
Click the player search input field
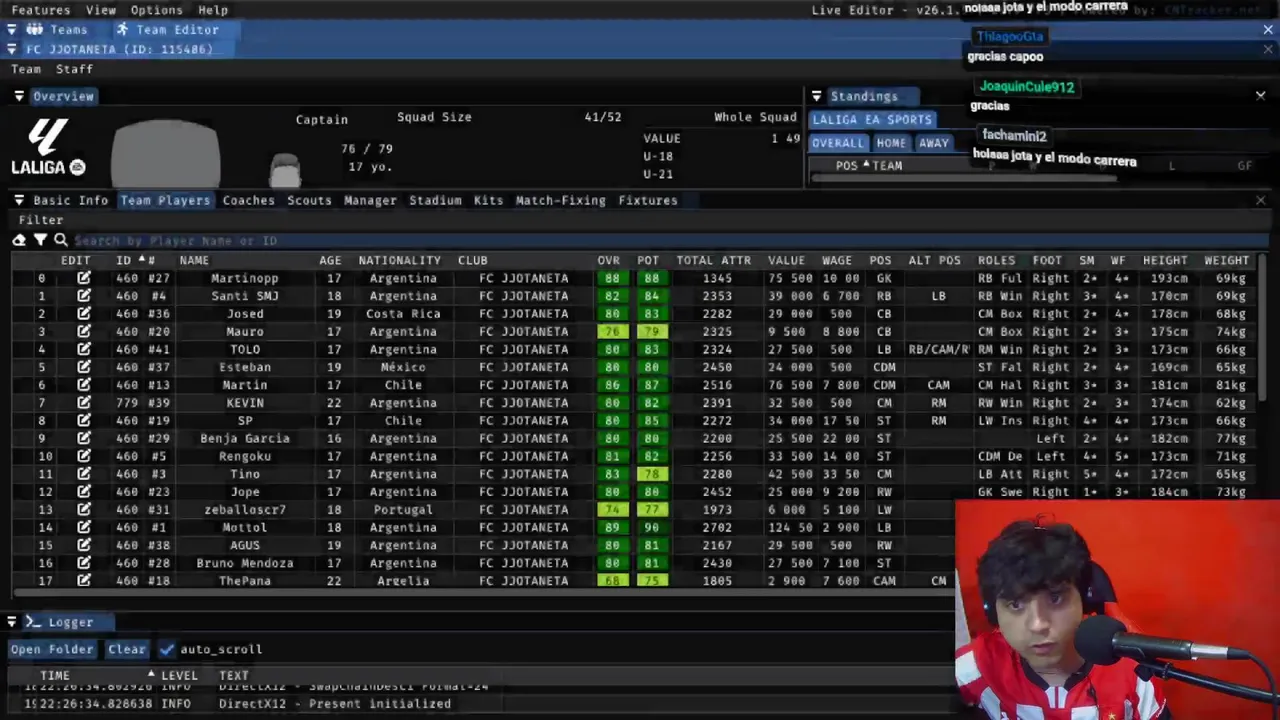(x=670, y=240)
